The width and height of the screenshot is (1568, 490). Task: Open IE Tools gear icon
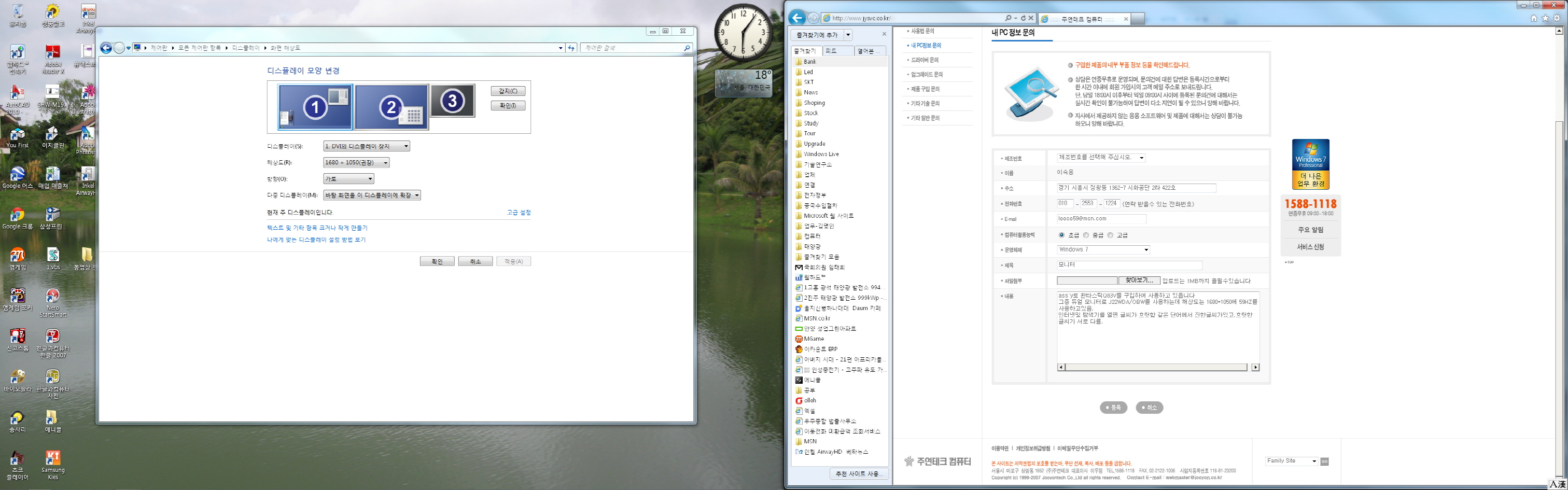click(x=1557, y=18)
